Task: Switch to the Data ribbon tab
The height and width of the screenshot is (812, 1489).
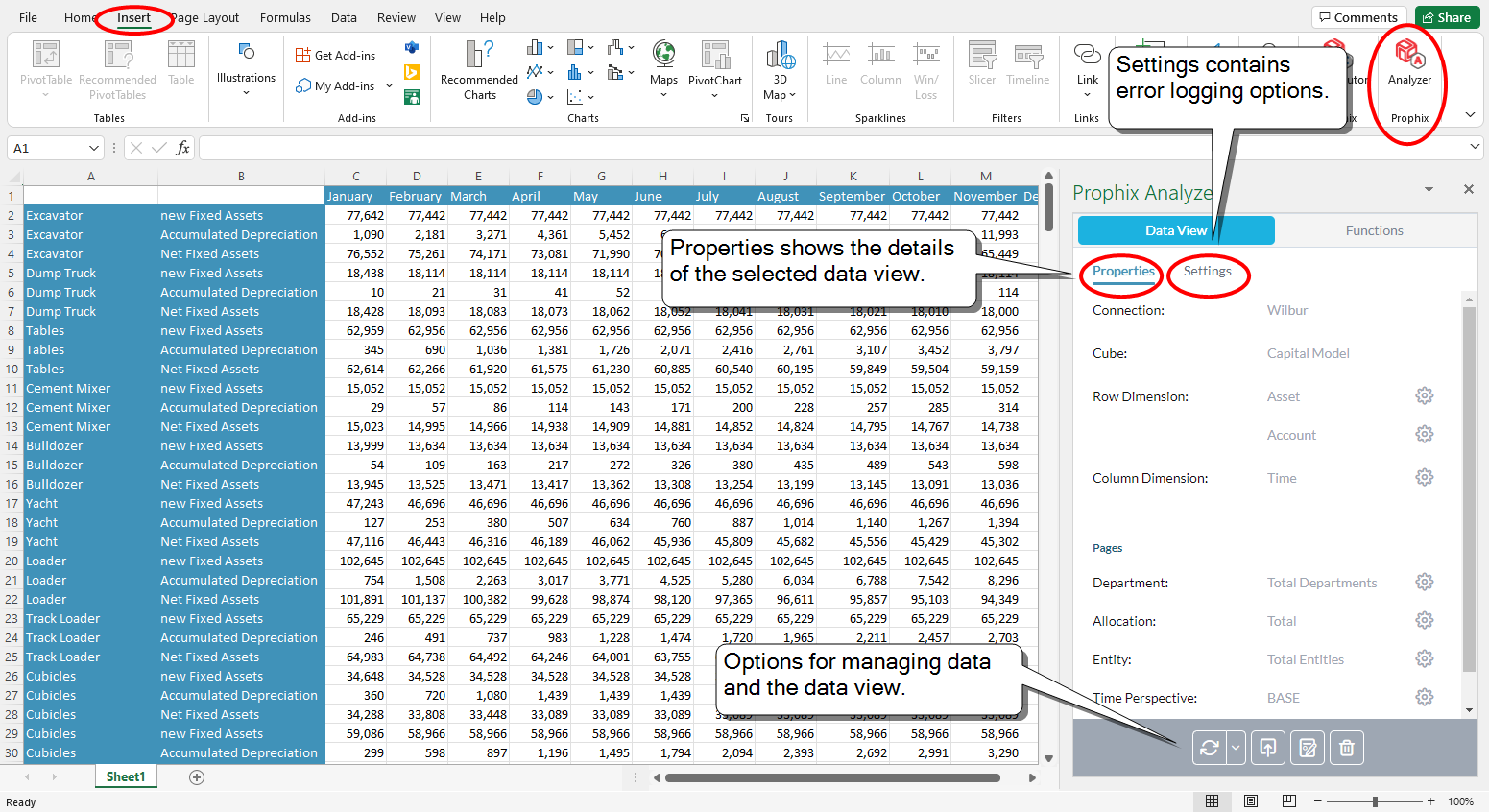Action: pos(344,17)
